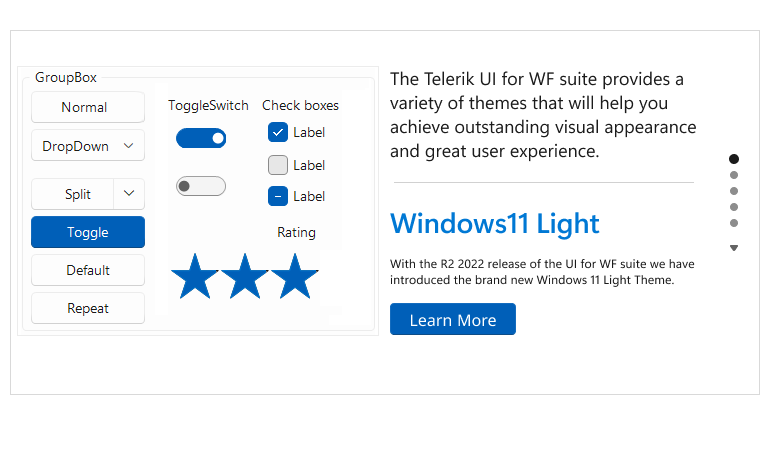Click the down arrow below carousel dots
The height and width of the screenshot is (455, 770).
pos(734,248)
